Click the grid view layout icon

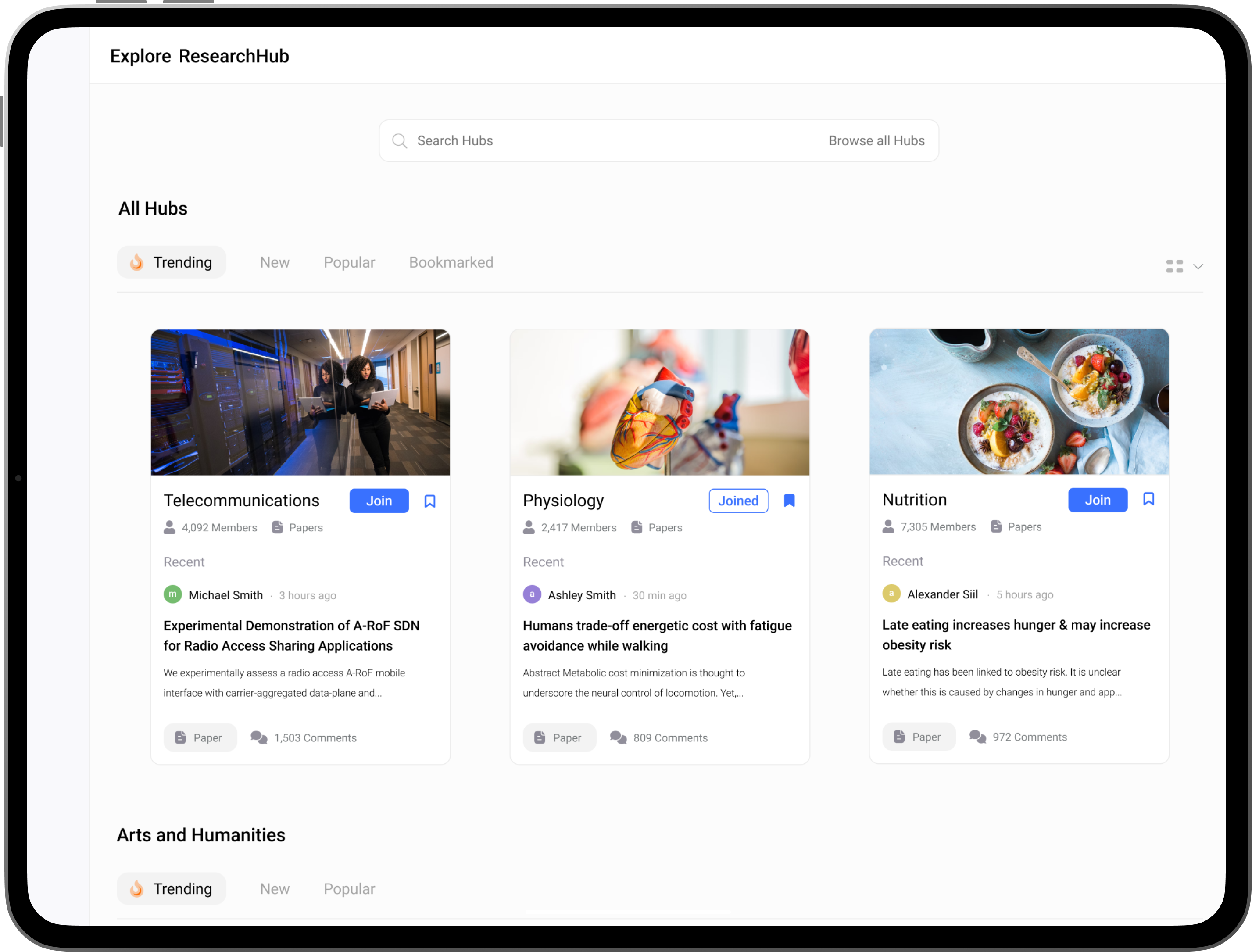(1174, 266)
